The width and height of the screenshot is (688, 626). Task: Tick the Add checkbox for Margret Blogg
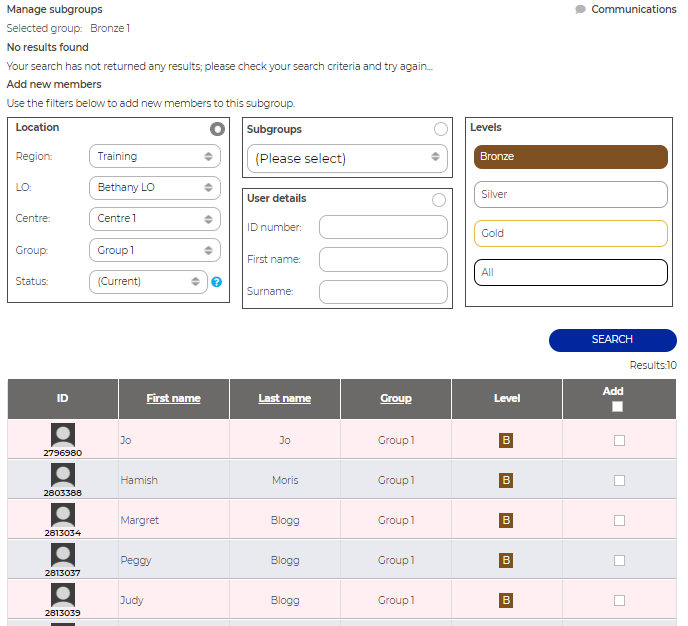(619, 520)
